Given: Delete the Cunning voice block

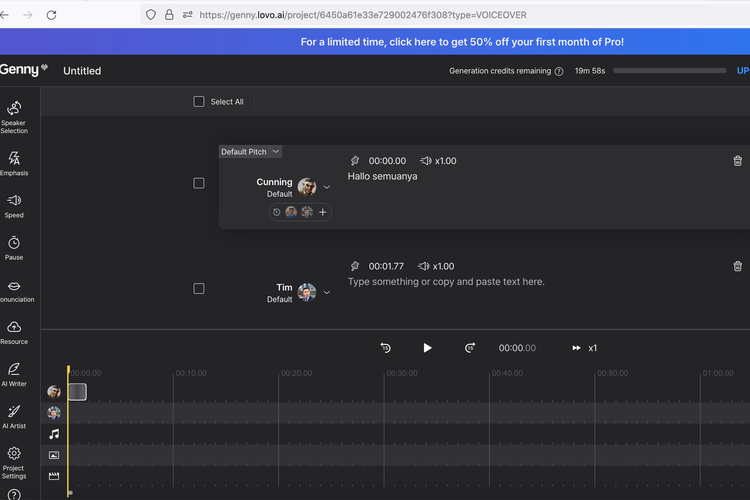Looking at the screenshot, I should click(x=737, y=160).
